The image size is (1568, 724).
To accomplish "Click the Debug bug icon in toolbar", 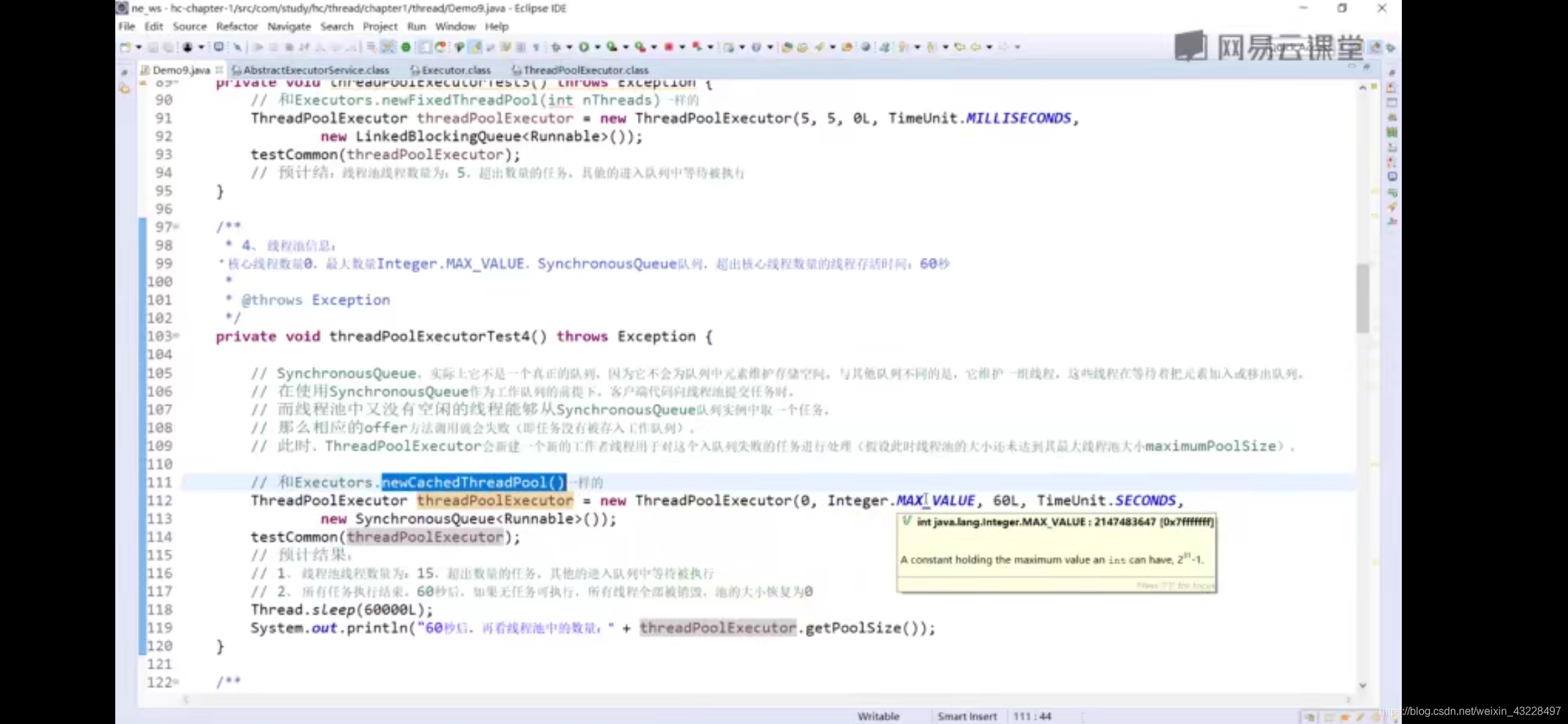I will pyautogui.click(x=556, y=47).
